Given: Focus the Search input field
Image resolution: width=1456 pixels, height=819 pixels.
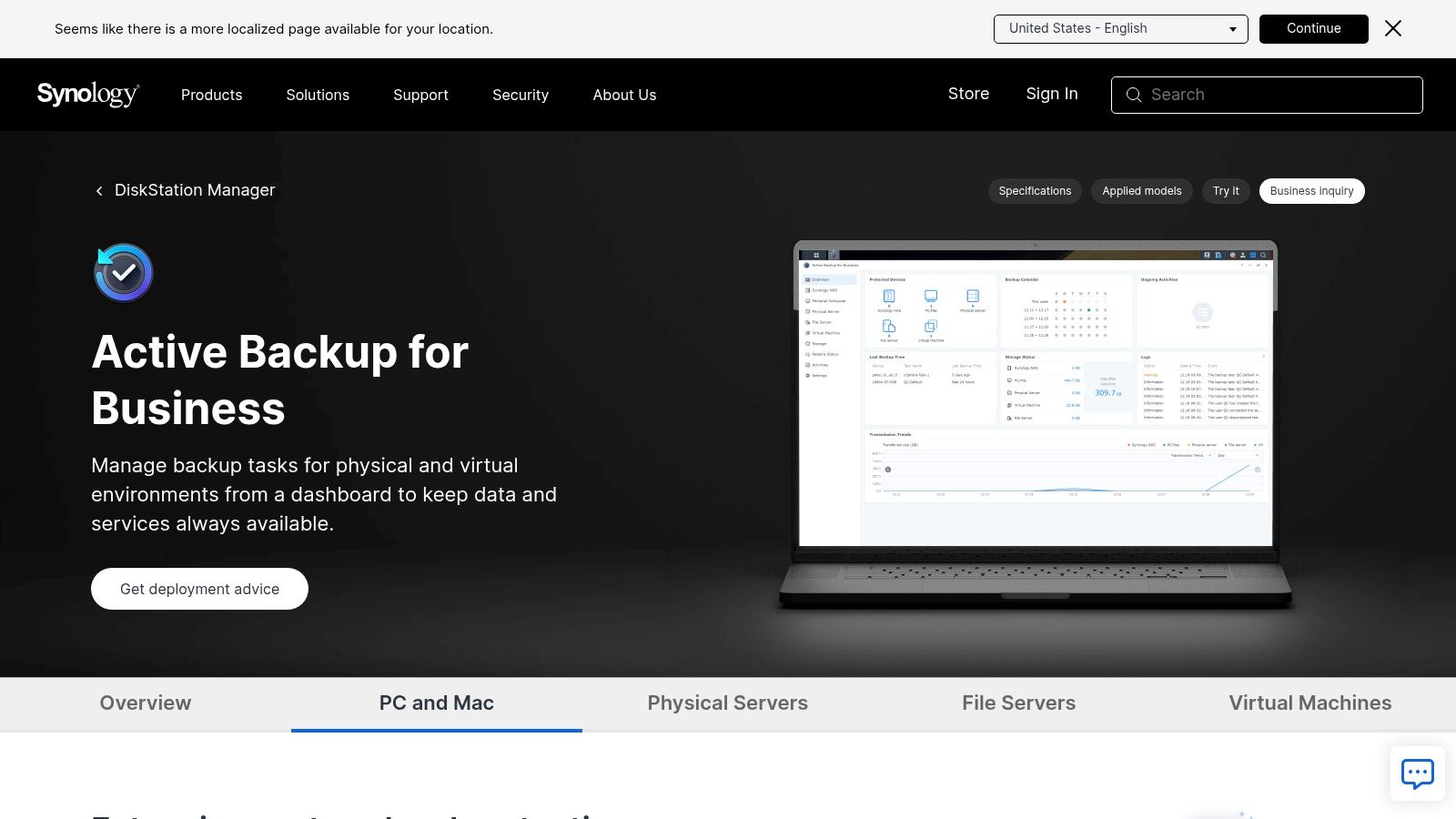Looking at the screenshot, I should pyautogui.click(x=1267, y=95).
